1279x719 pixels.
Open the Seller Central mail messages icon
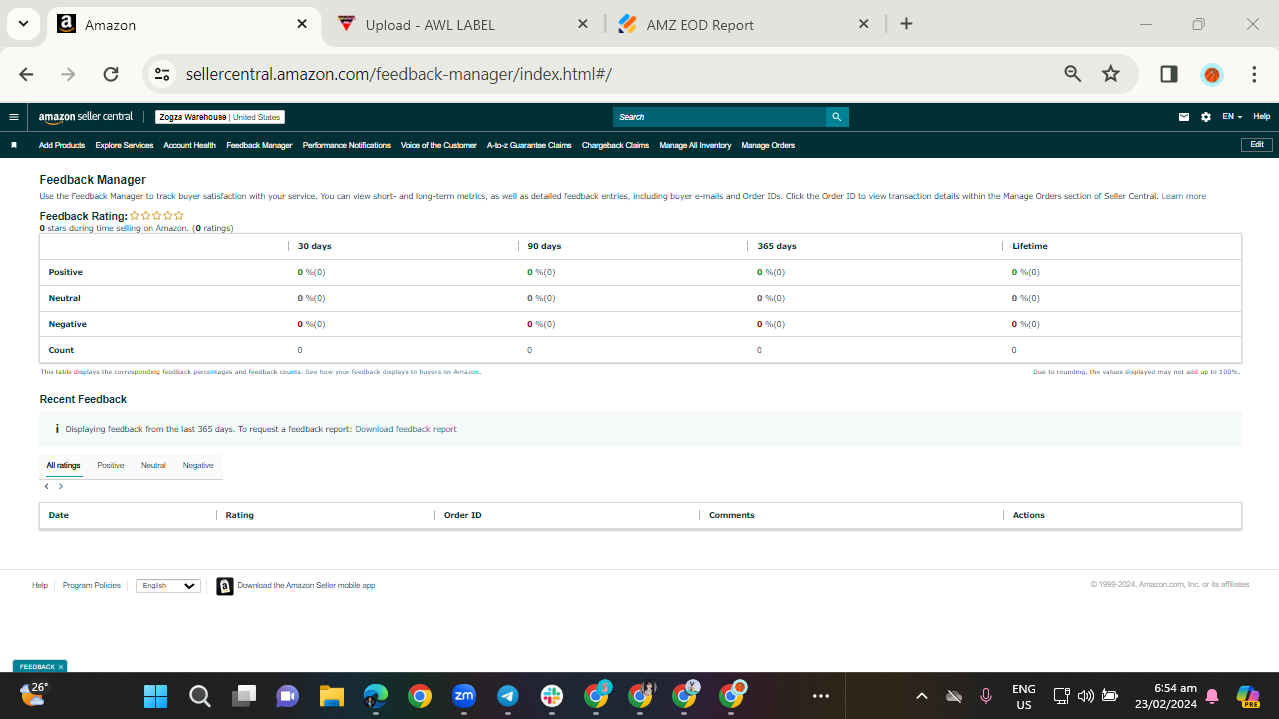point(1184,117)
